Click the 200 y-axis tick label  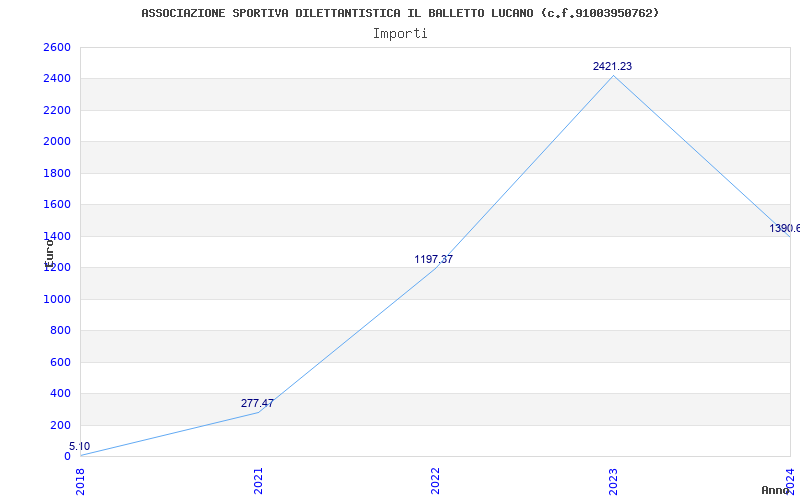pos(61,426)
